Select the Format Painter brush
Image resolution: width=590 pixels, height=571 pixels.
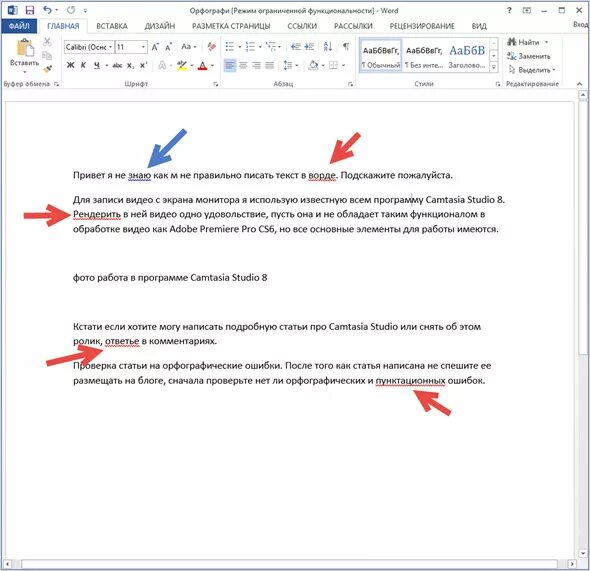(x=47, y=69)
